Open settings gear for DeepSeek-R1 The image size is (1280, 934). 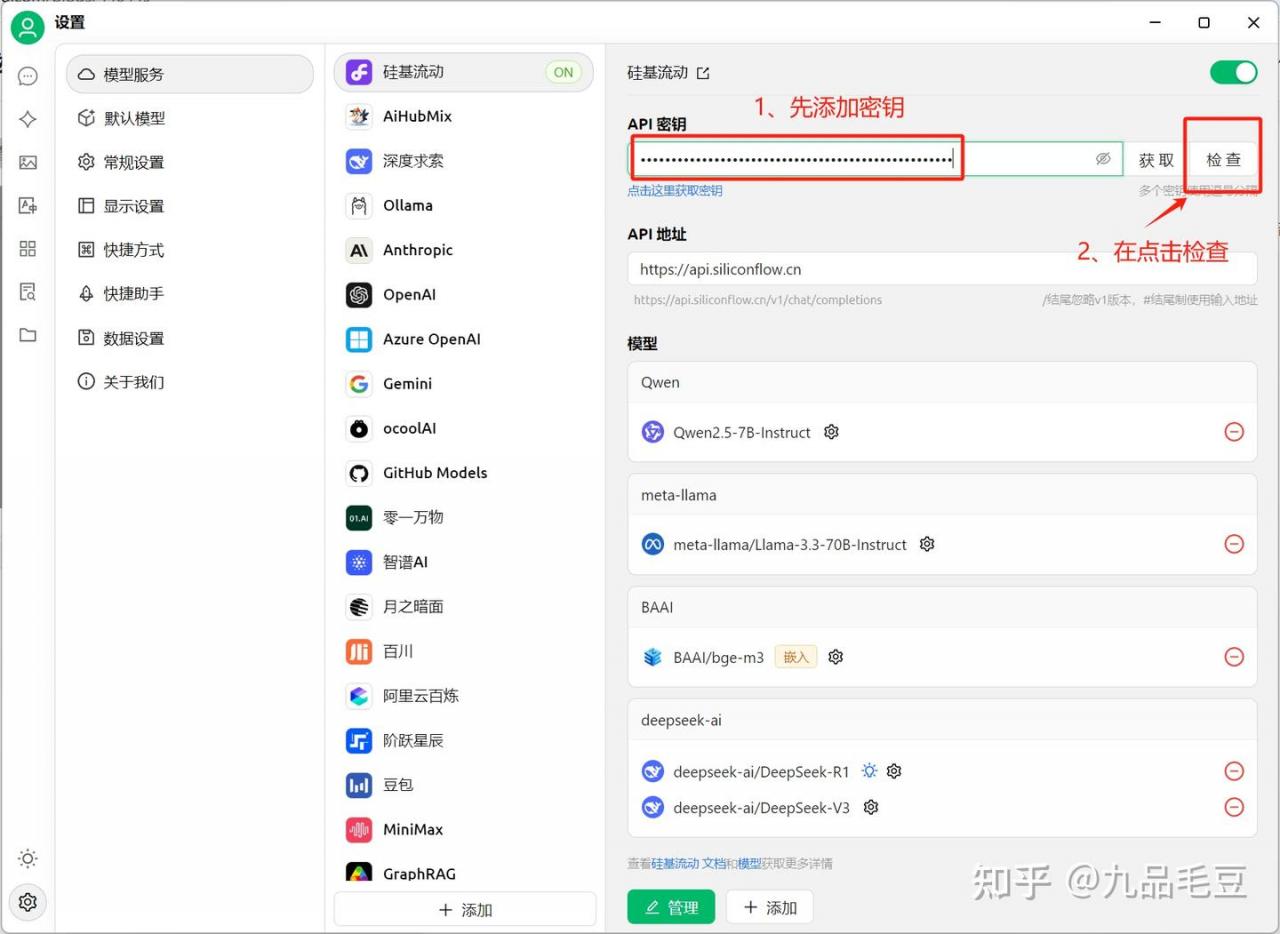(894, 771)
